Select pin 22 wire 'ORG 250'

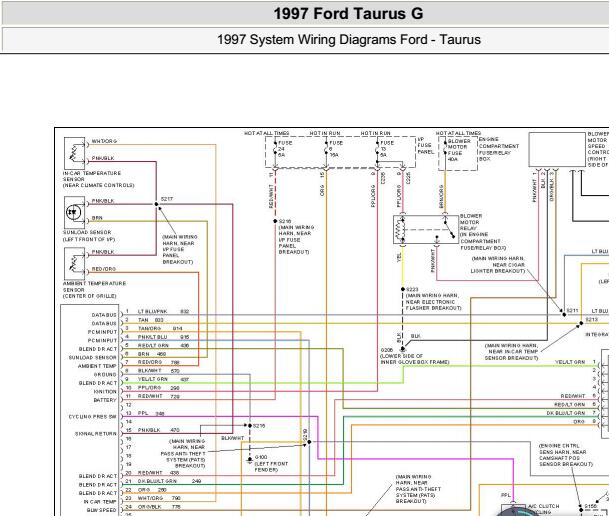point(152,490)
